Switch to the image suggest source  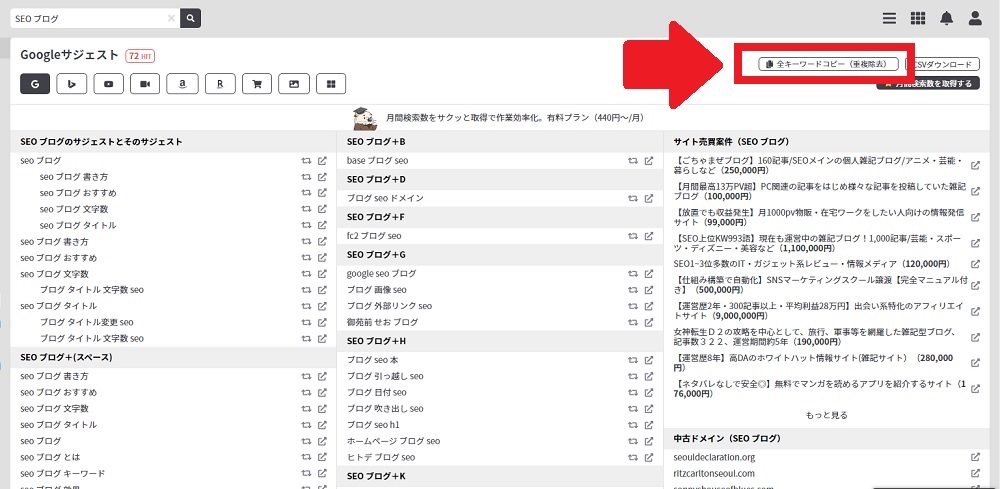294,84
